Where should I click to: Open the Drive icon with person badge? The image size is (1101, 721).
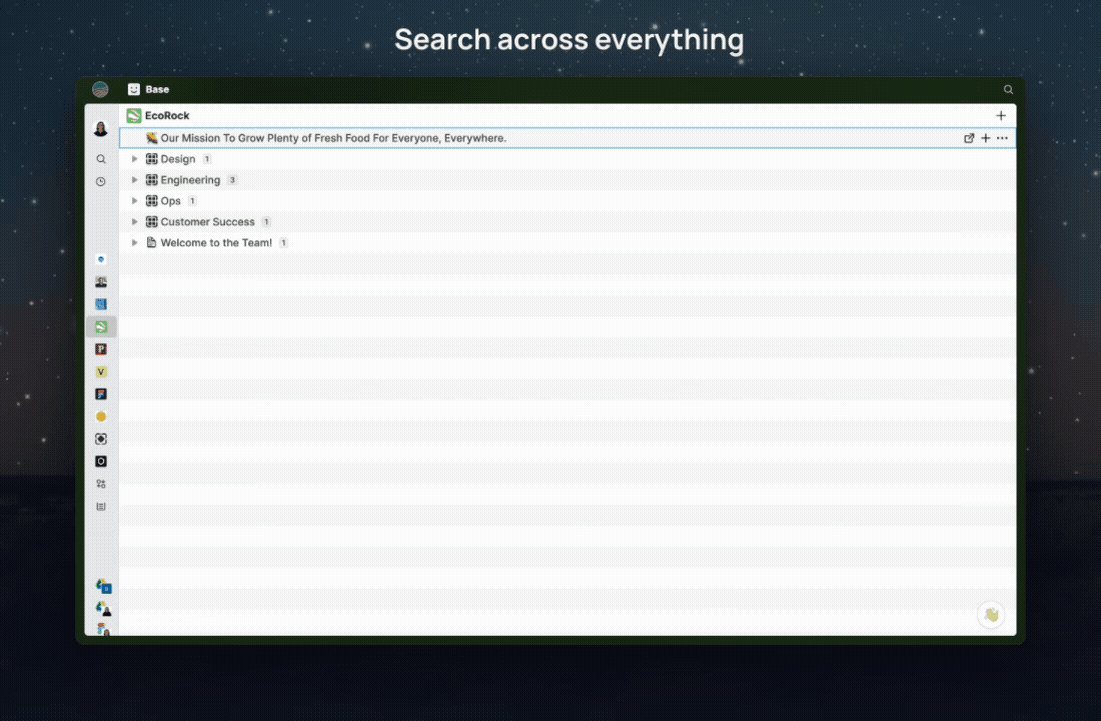click(x=103, y=608)
